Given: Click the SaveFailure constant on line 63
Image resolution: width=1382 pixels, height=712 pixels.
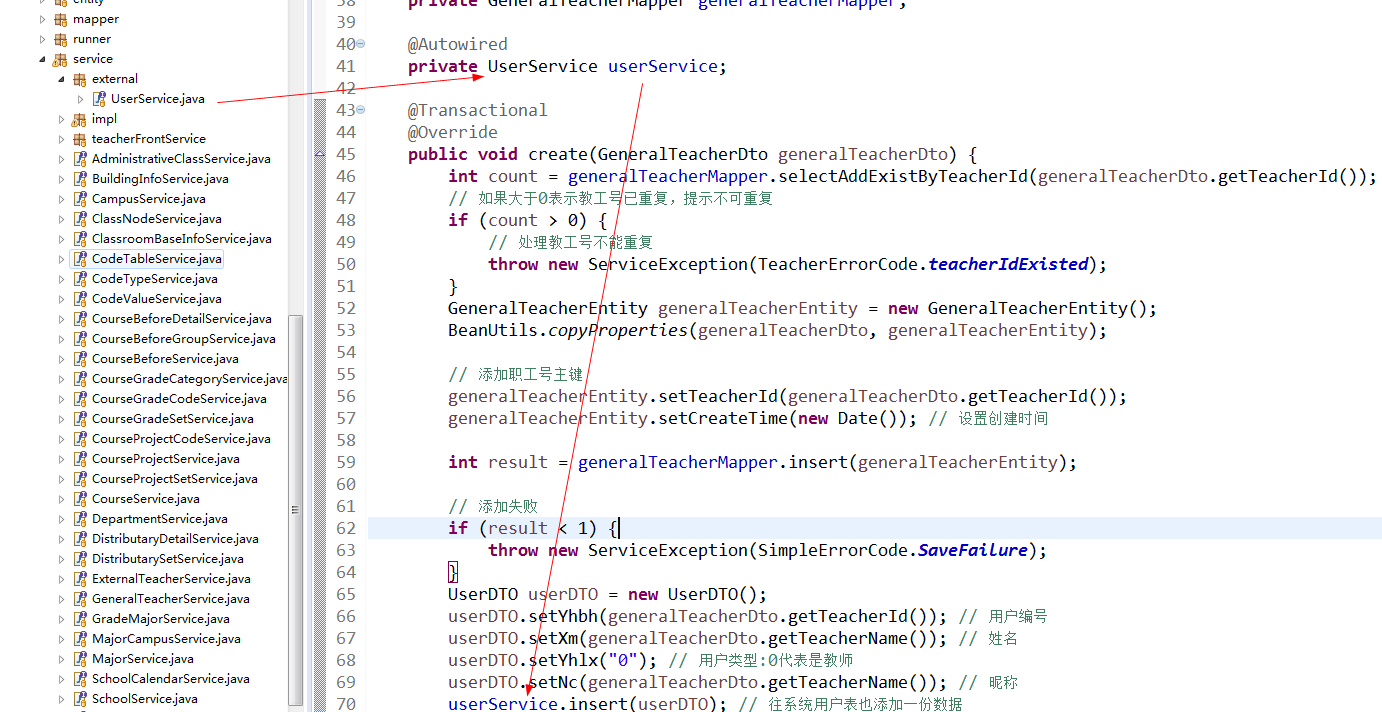Looking at the screenshot, I should coord(973,550).
